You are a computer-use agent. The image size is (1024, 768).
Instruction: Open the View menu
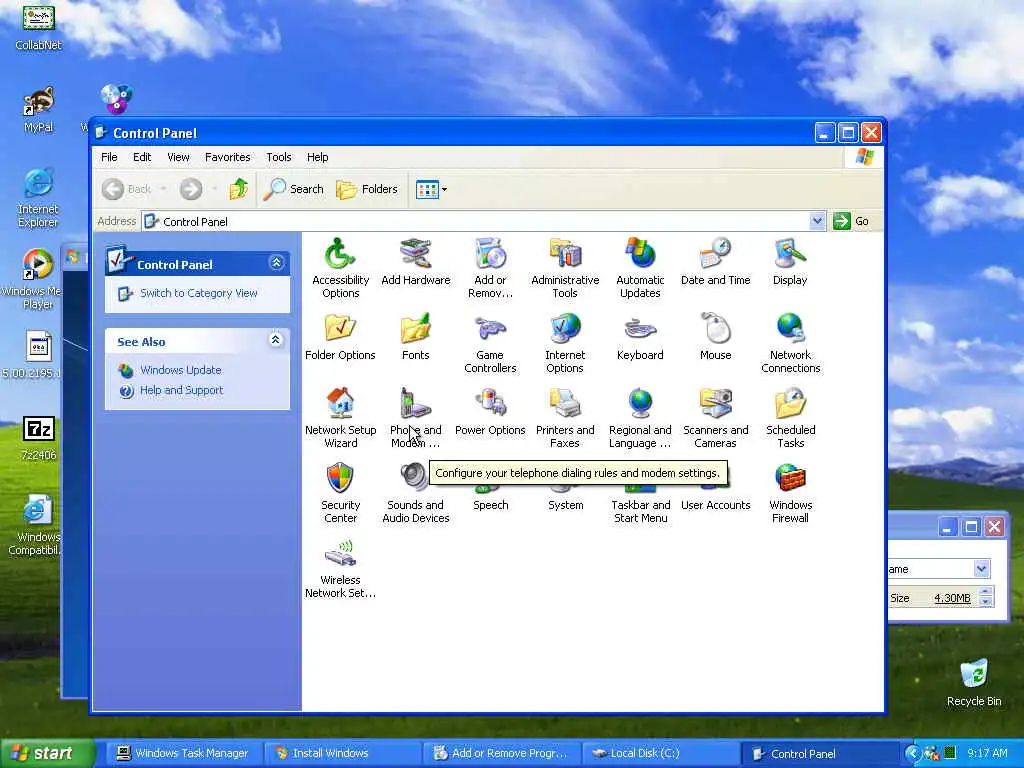178,157
